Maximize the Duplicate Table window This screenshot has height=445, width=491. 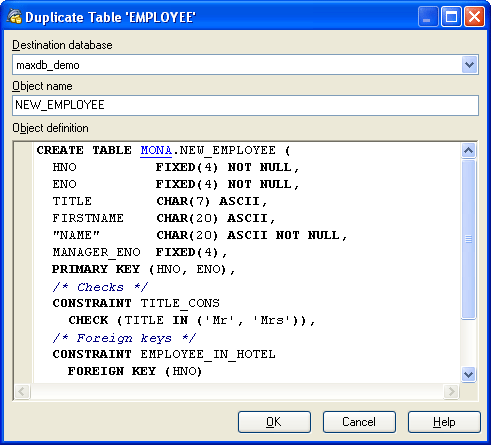coord(451,17)
